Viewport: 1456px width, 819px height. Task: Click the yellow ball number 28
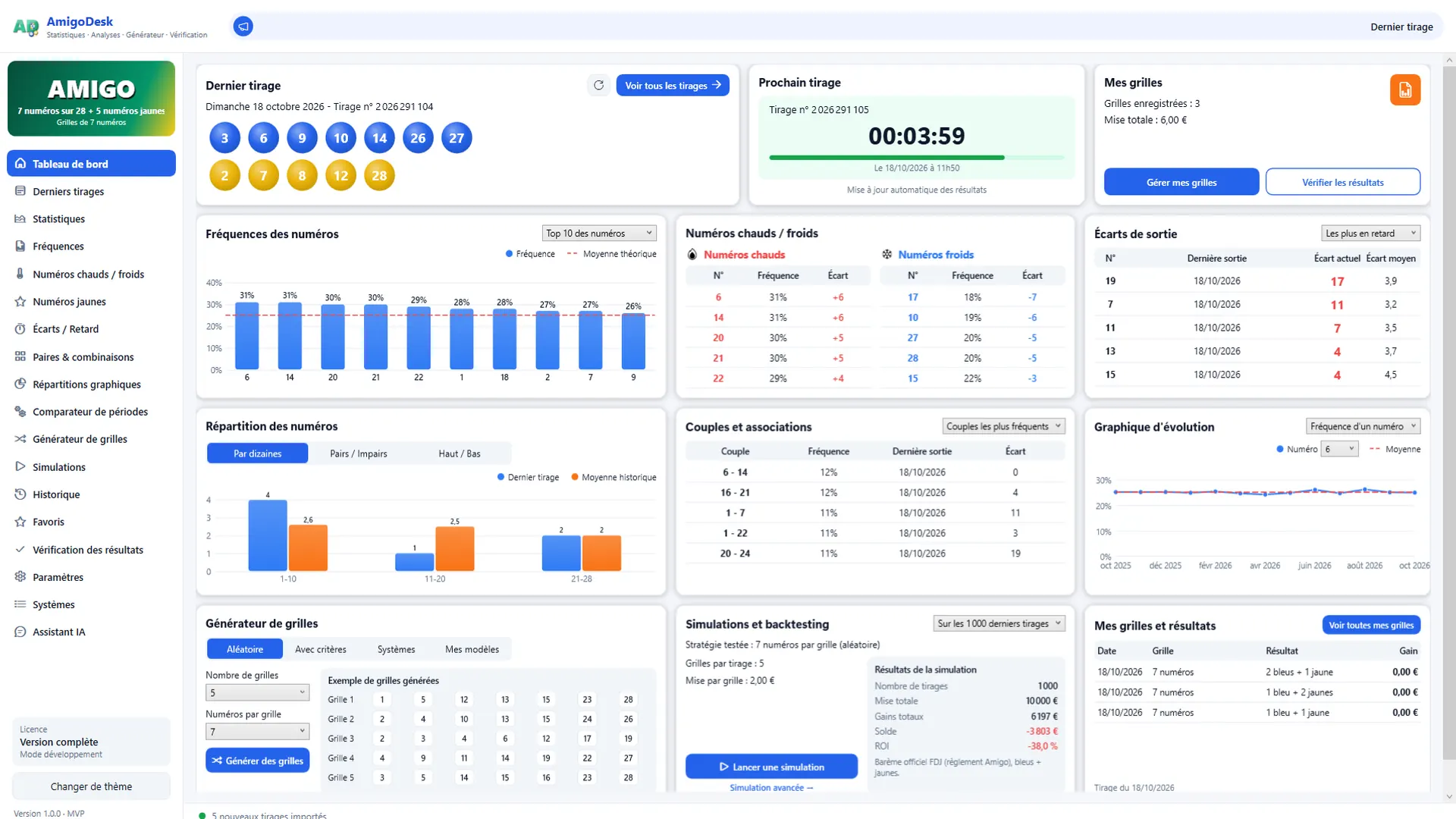point(379,176)
